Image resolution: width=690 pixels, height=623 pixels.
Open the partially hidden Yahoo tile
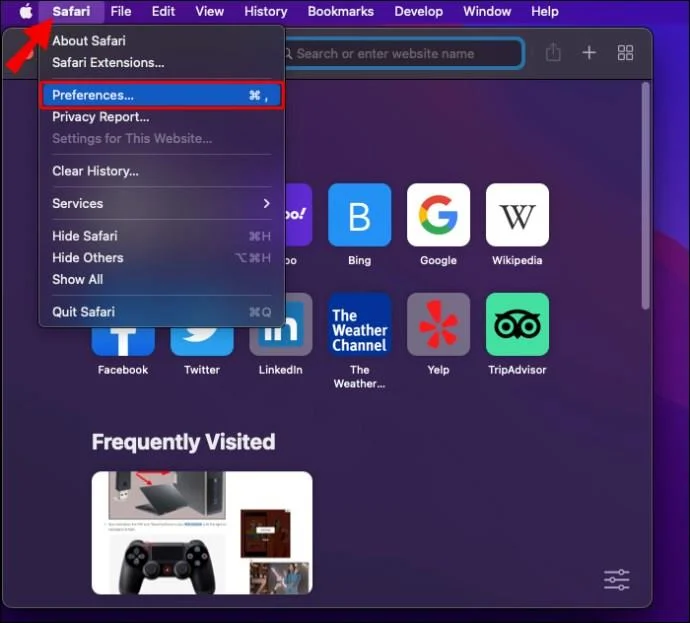coord(299,215)
